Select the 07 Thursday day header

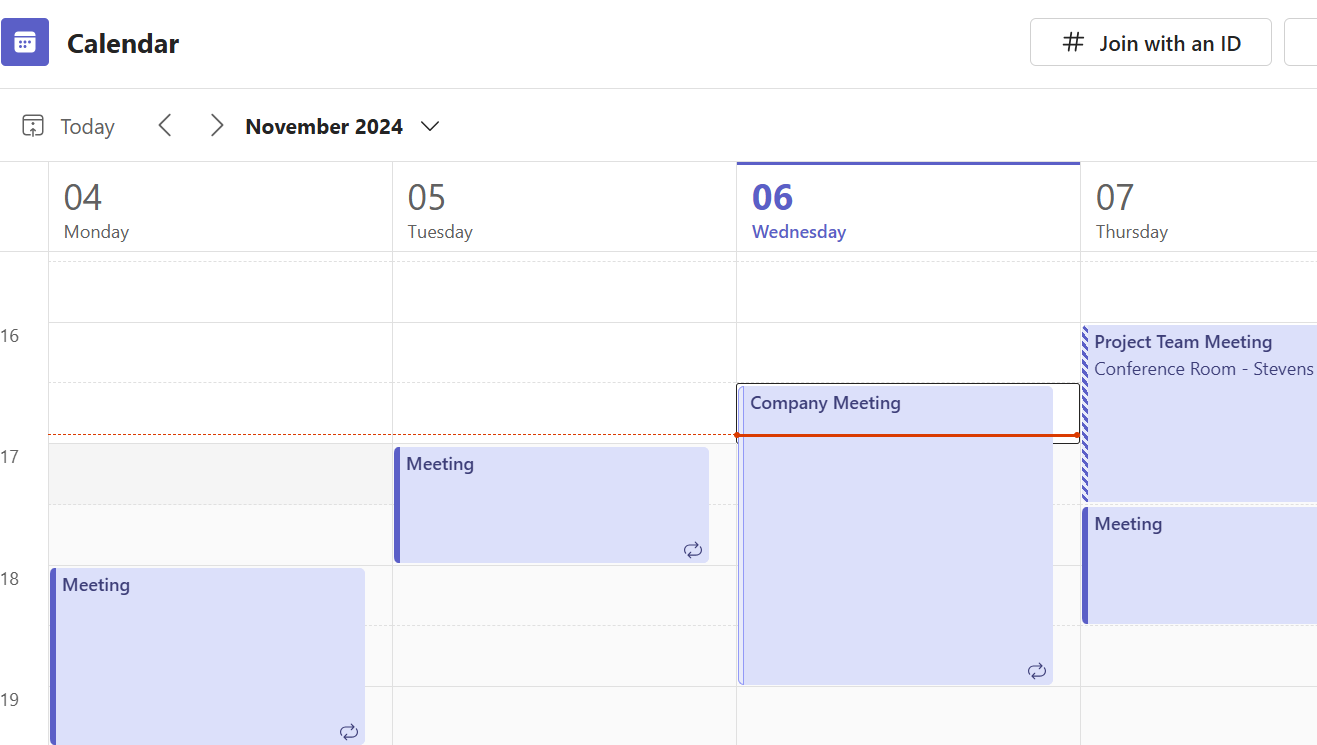[1199, 207]
